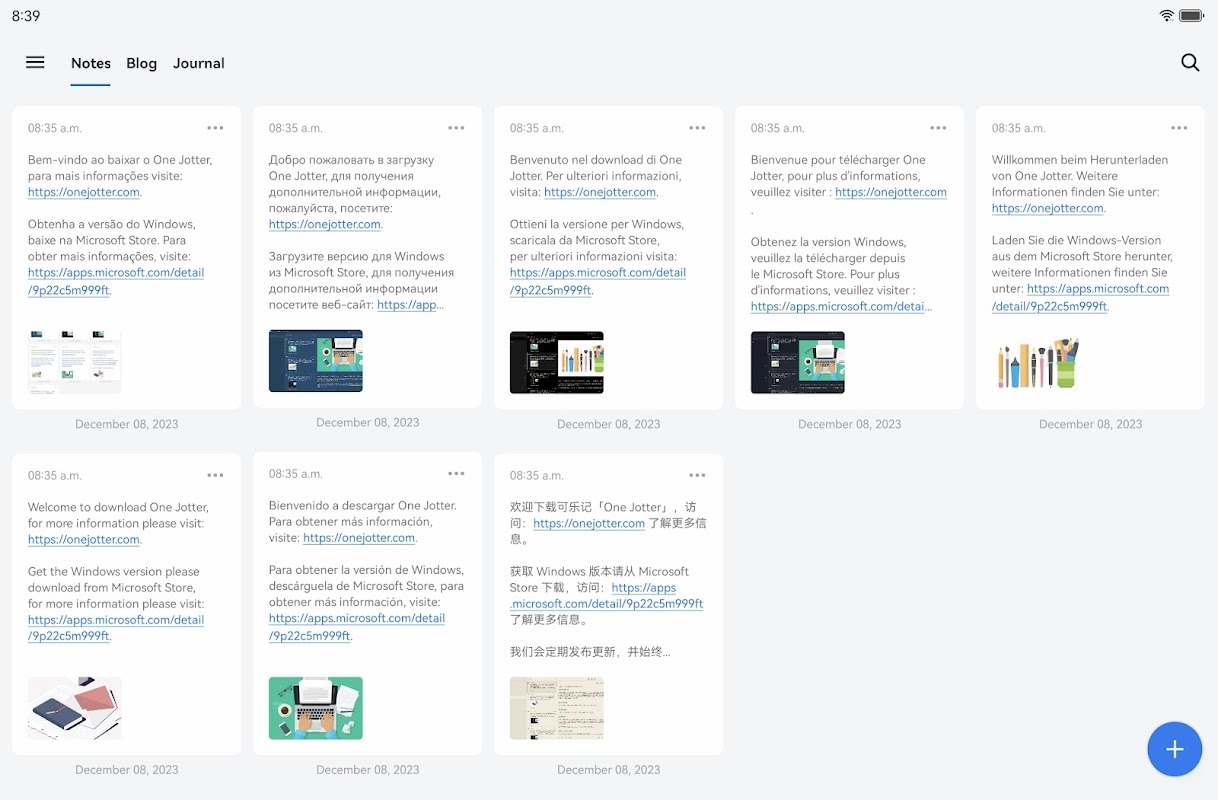Open onejotter.com link in the Russian note
The width and height of the screenshot is (1218, 800).
click(x=325, y=224)
